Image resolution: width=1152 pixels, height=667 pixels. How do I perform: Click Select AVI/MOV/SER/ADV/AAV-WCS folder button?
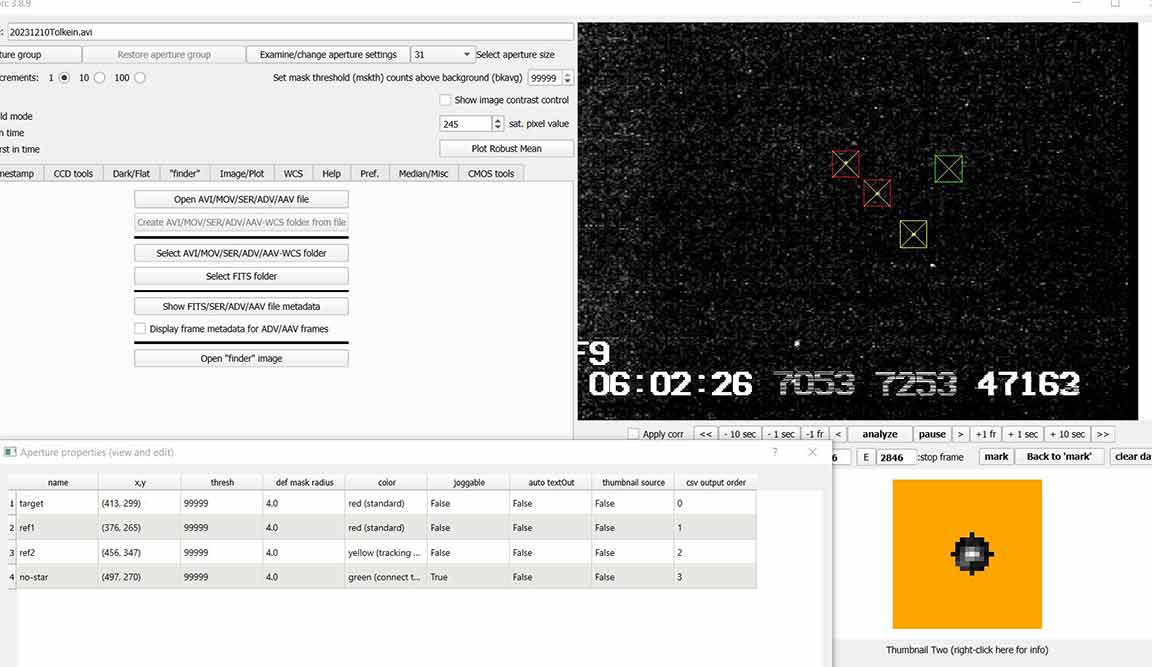(x=241, y=253)
